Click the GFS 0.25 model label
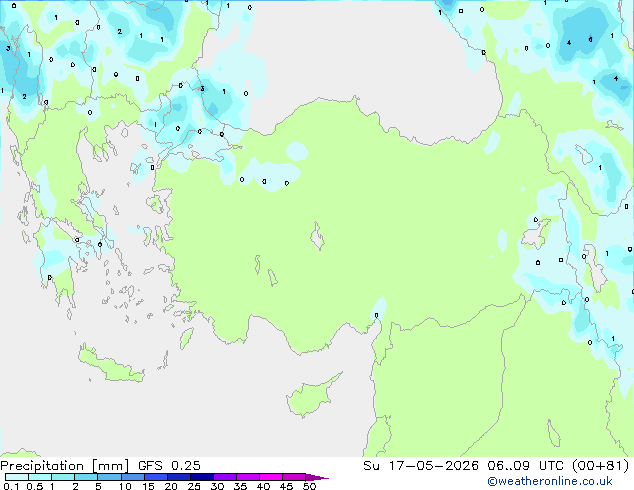Image resolution: width=634 pixels, height=490 pixels. [x=169, y=466]
